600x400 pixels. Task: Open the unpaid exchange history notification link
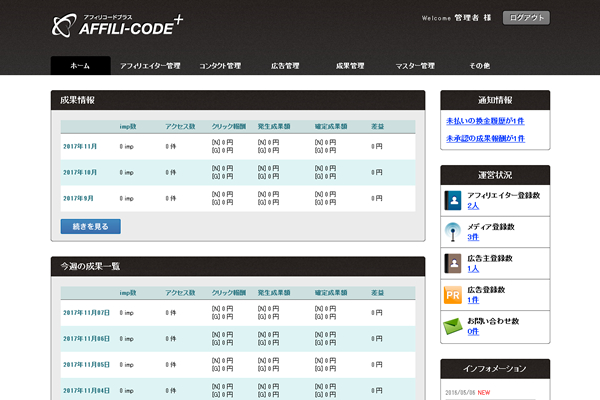[x=485, y=120]
